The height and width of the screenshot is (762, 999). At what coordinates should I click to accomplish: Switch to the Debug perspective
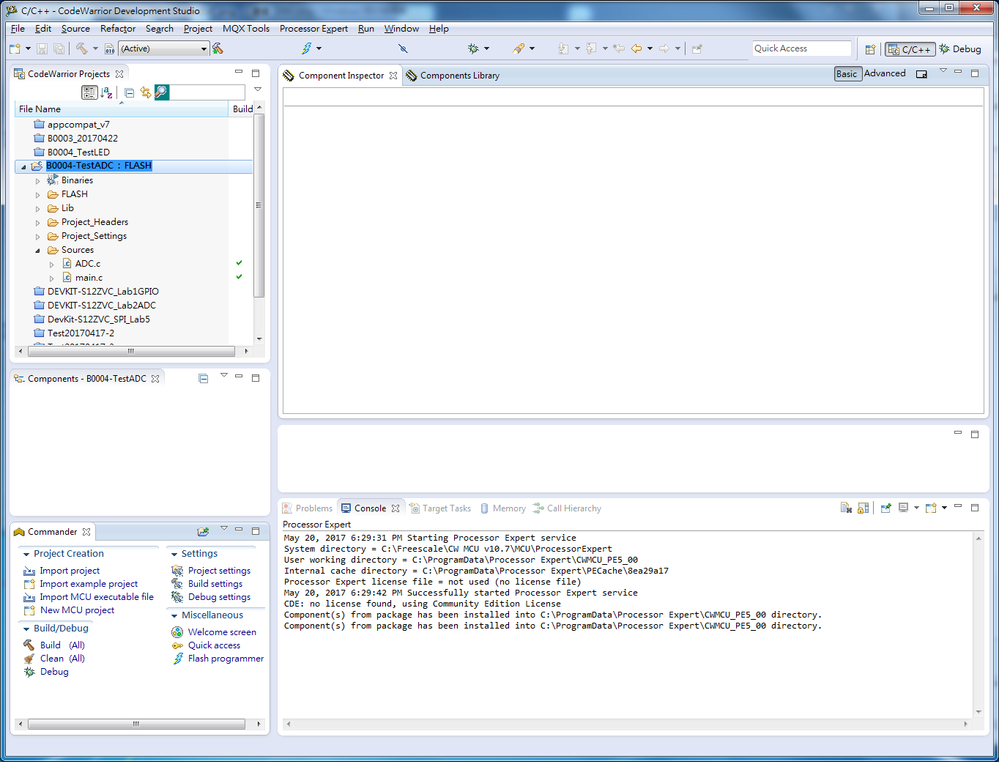click(960, 49)
